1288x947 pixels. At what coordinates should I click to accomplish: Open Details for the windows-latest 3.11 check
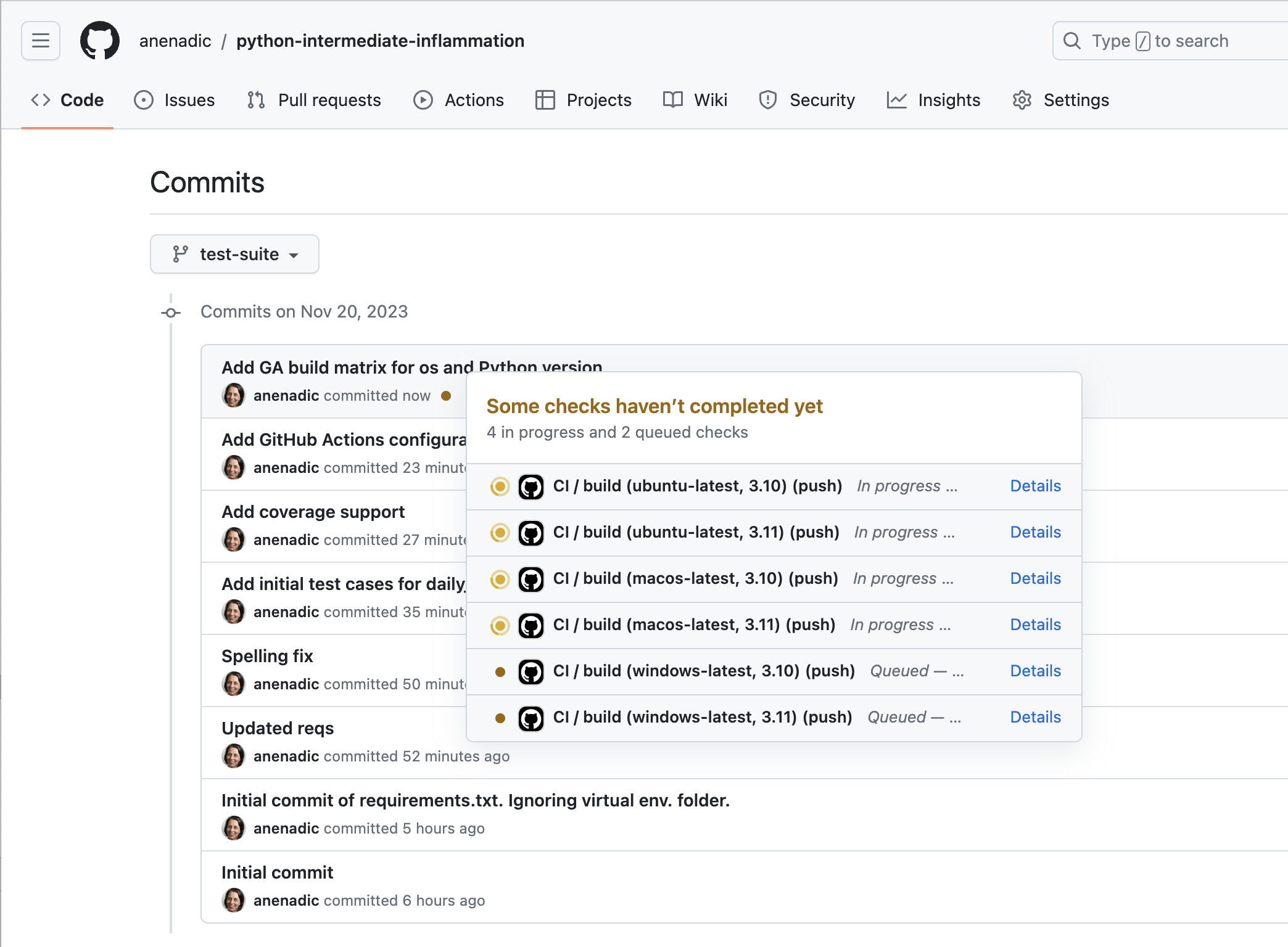pyautogui.click(x=1035, y=717)
